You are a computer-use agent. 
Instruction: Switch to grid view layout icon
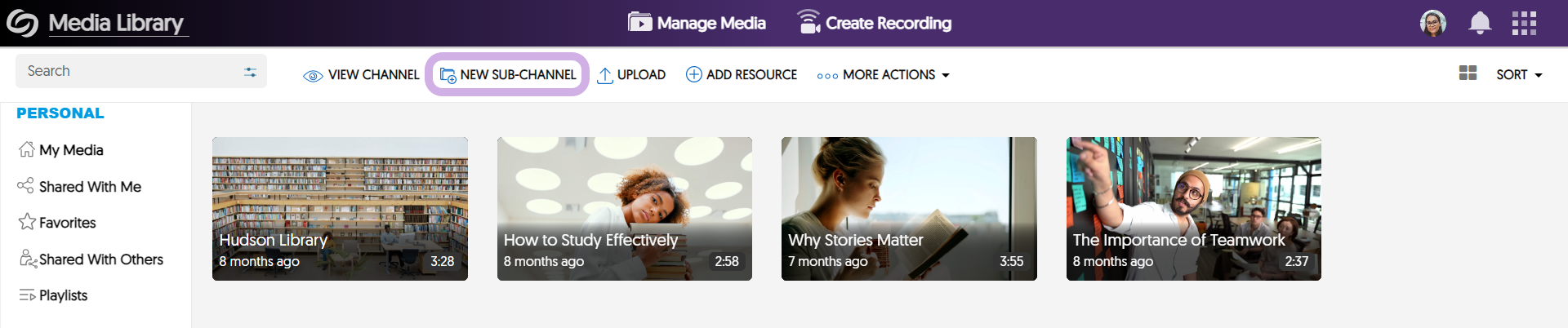(x=1468, y=73)
